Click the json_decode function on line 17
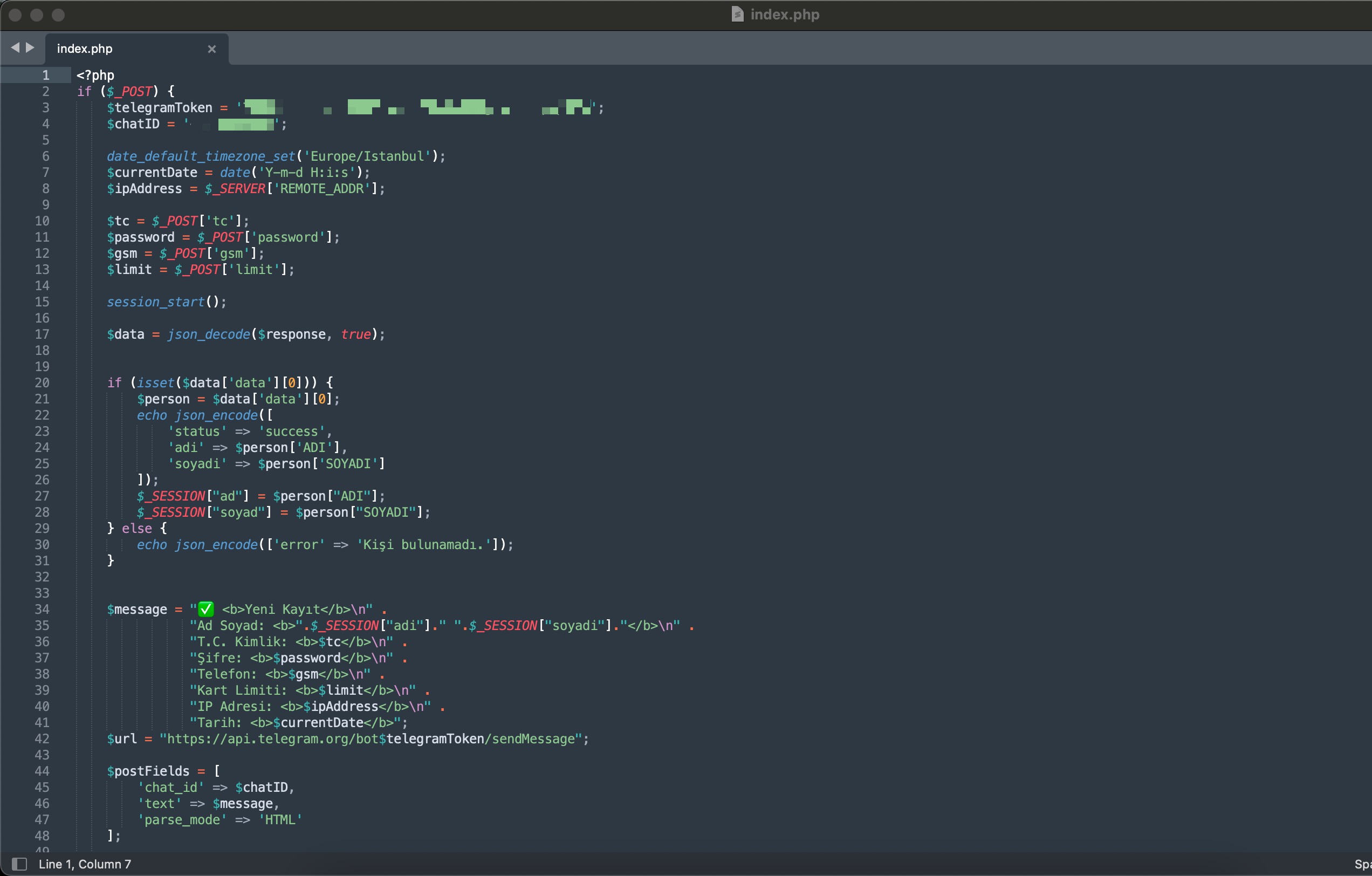Screen dimensions: 1372x876 coord(208,334)
